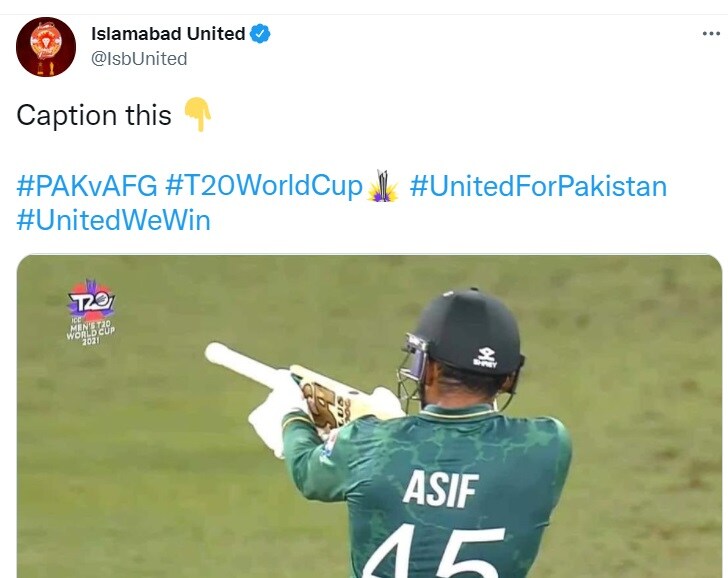Open the @IsbUnited handle link

click(x=139, y=59)
